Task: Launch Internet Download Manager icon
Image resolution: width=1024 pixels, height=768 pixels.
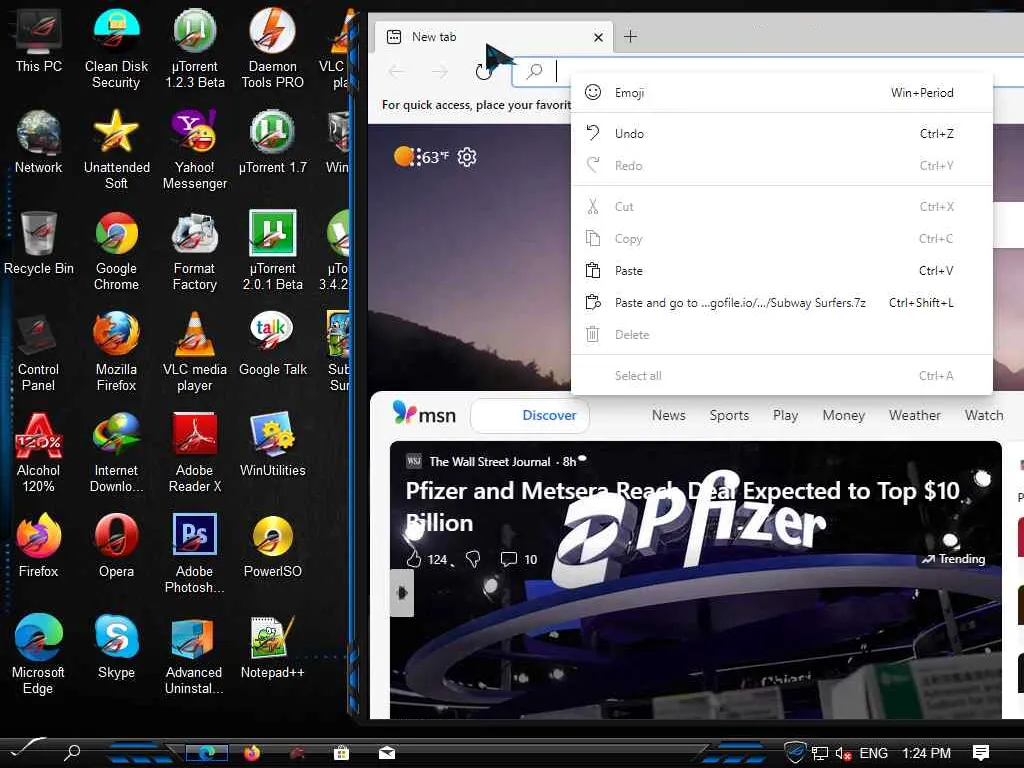Action: (116, 452)
